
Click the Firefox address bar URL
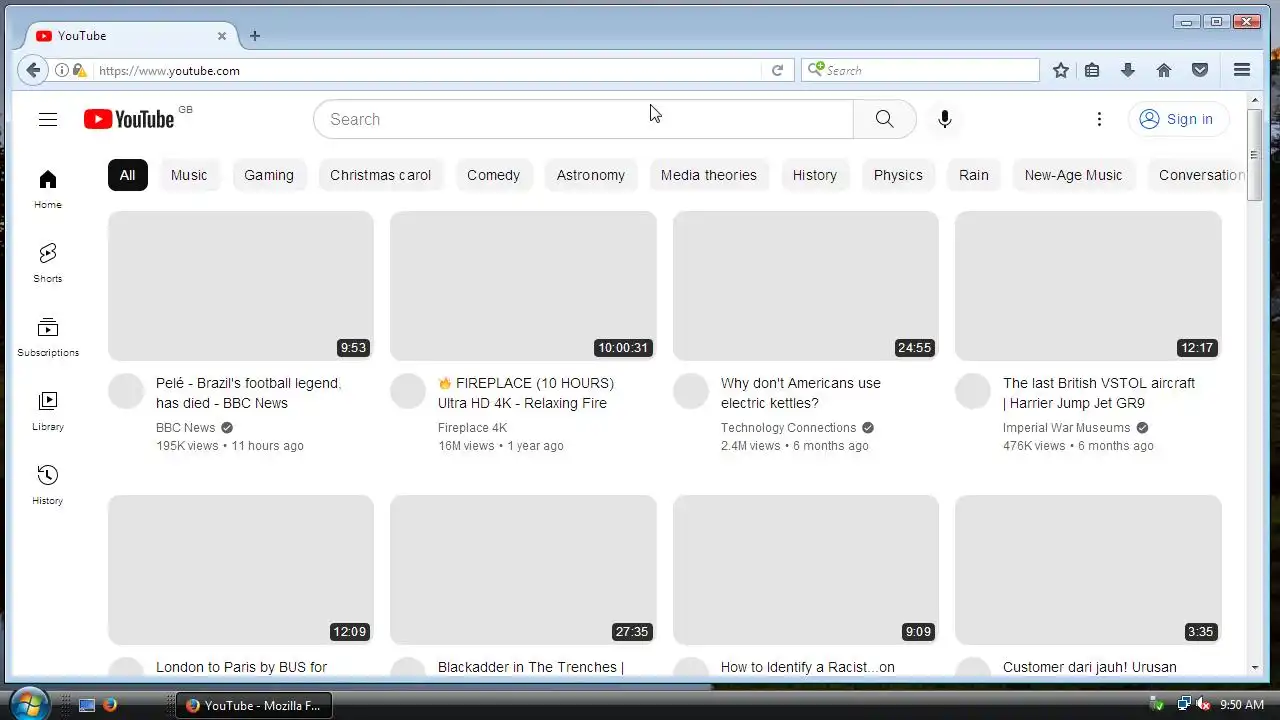(x=428, y=70)
